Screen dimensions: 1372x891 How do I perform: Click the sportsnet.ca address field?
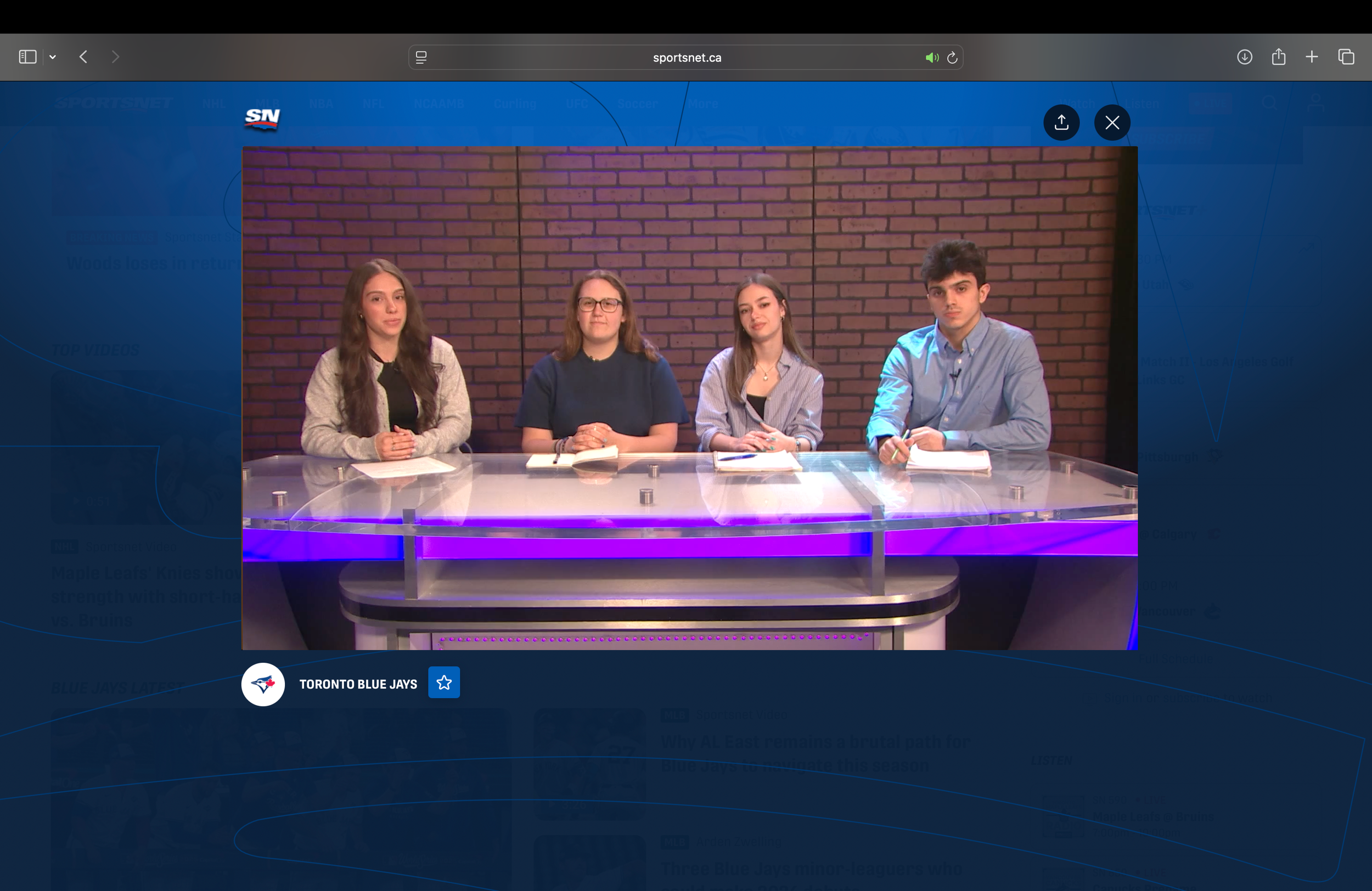[686, 58]
